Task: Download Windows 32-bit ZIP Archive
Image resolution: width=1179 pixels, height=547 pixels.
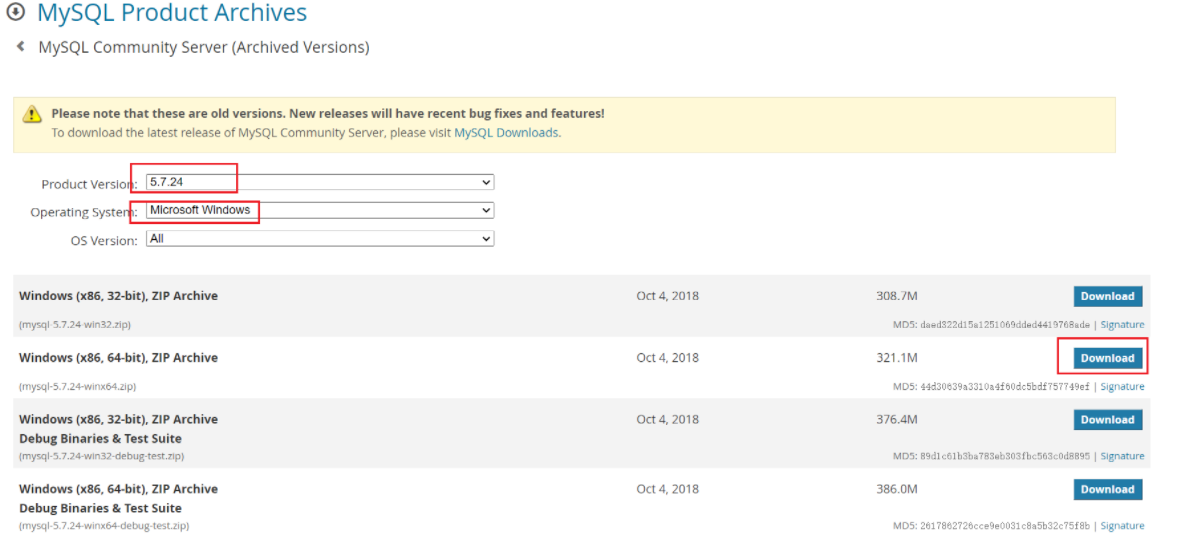Action: [1107, 296]
